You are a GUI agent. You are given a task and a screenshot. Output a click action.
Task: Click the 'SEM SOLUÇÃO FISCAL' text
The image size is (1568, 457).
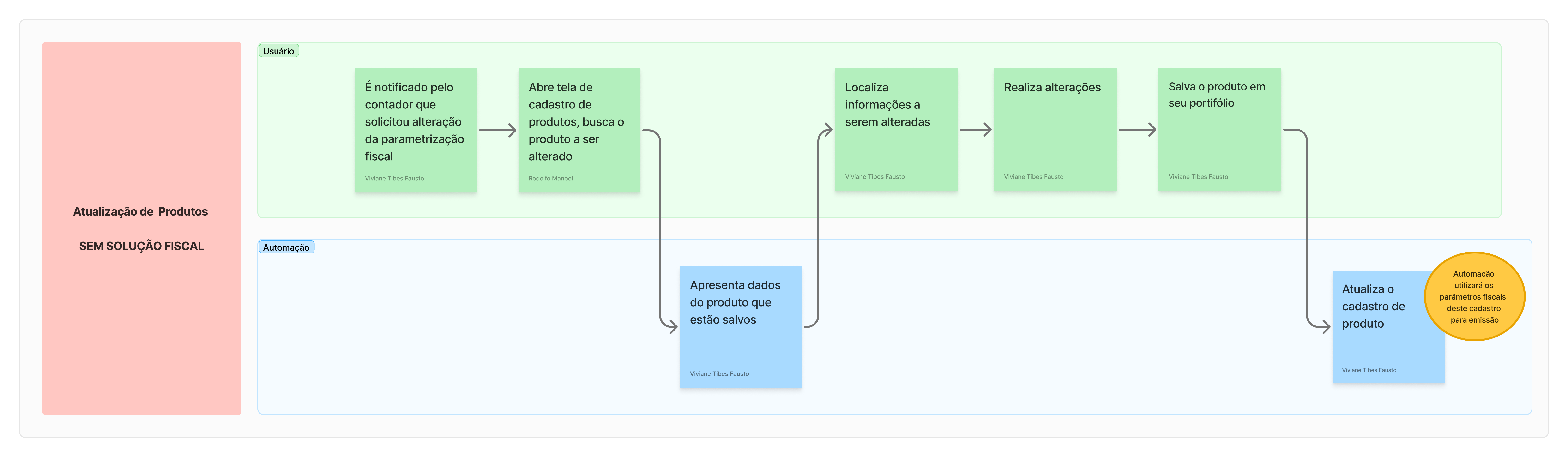click(x=141, y=246)
